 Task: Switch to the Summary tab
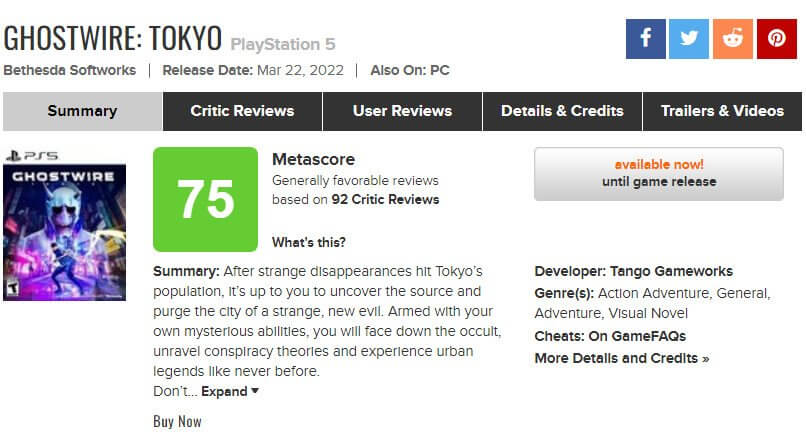82,111
